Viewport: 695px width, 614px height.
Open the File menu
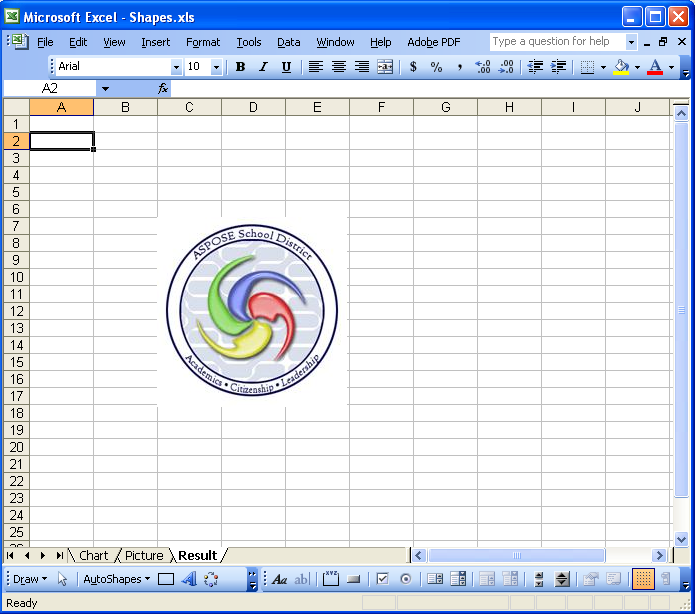[45, 42]
